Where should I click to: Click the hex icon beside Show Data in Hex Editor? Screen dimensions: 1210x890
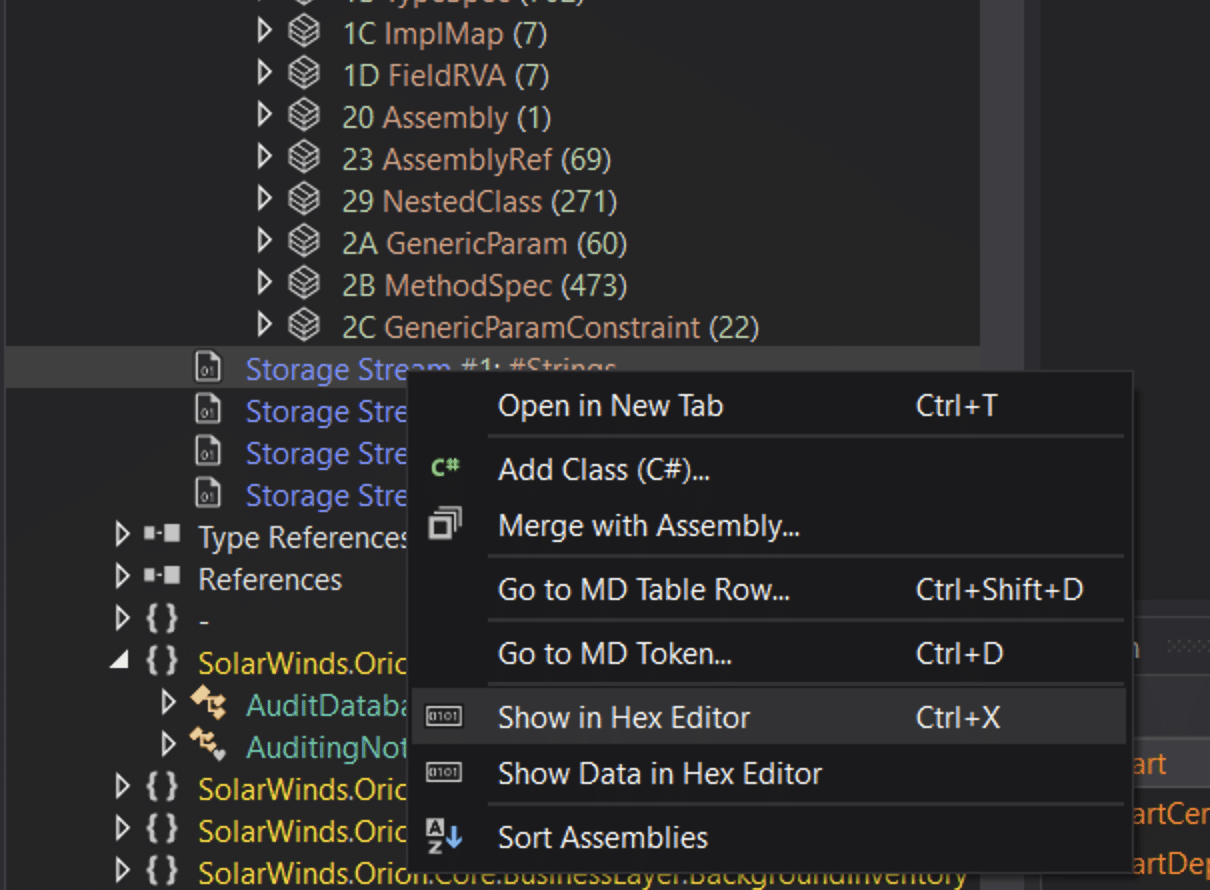point(444,773)
